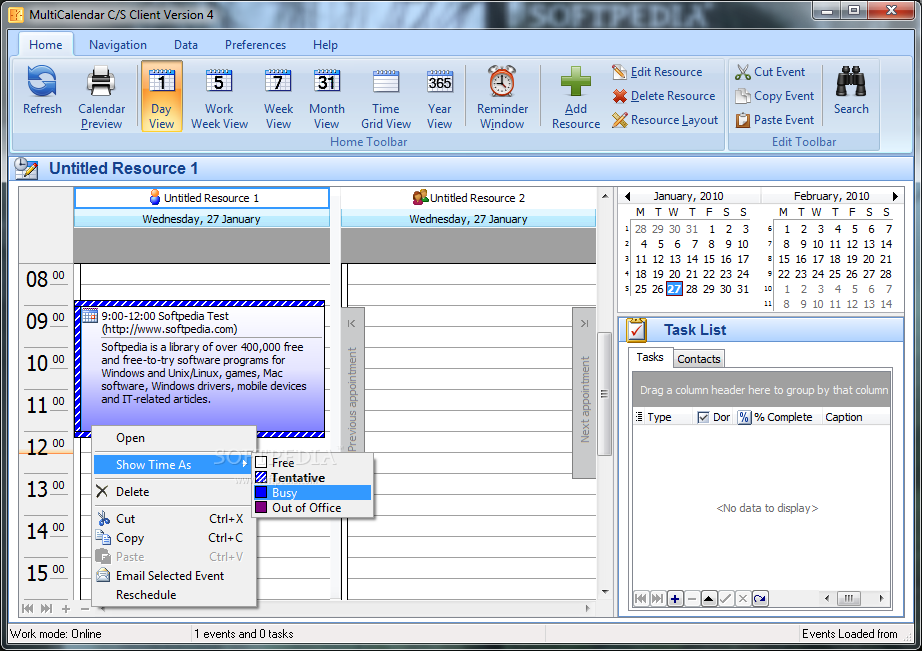Click Copy Event in the Edit Toolbar
This screenshot has height=651, width=922.
pos(775,96)
